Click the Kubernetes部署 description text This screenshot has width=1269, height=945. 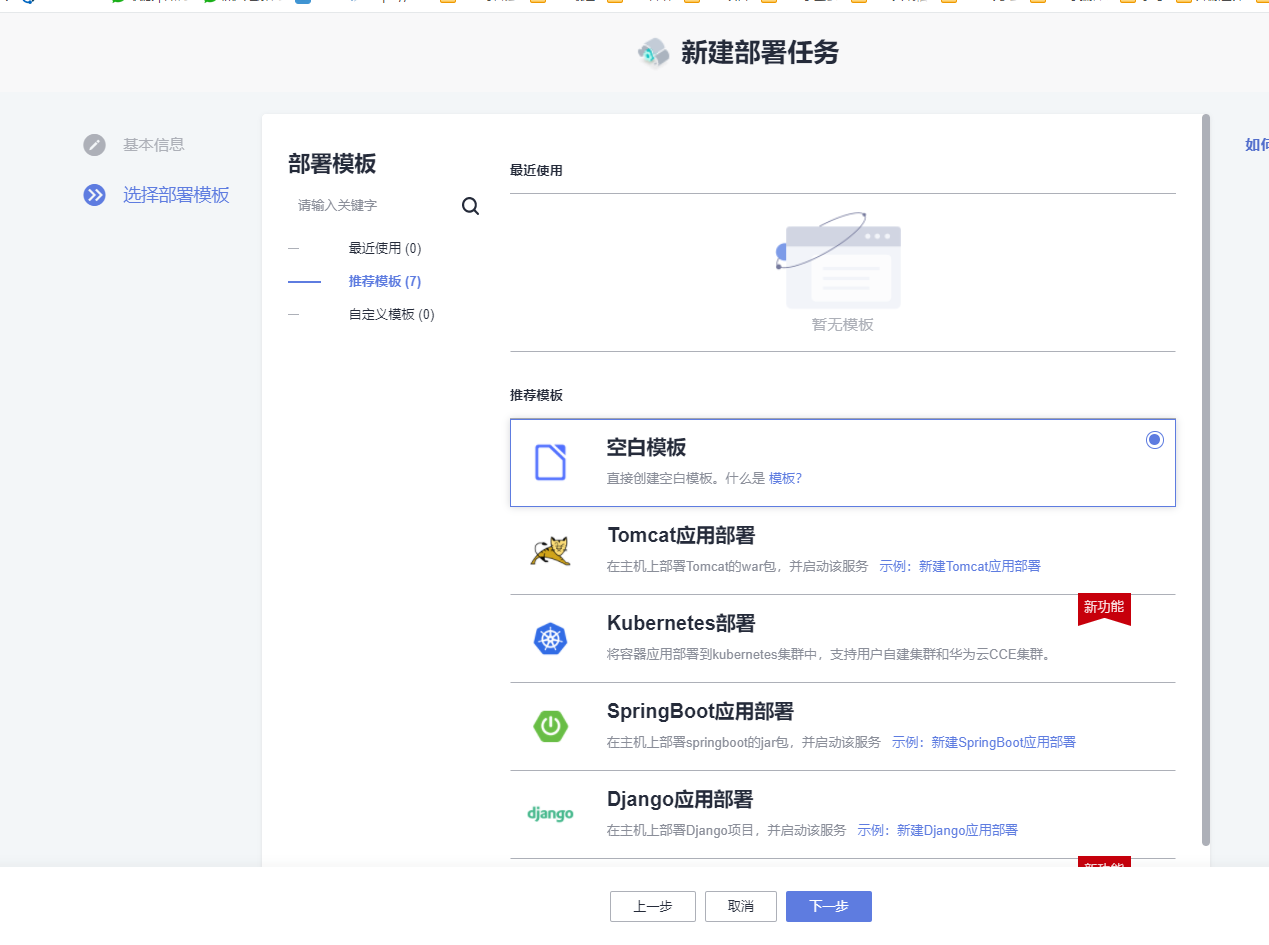(x=831, y=655)
